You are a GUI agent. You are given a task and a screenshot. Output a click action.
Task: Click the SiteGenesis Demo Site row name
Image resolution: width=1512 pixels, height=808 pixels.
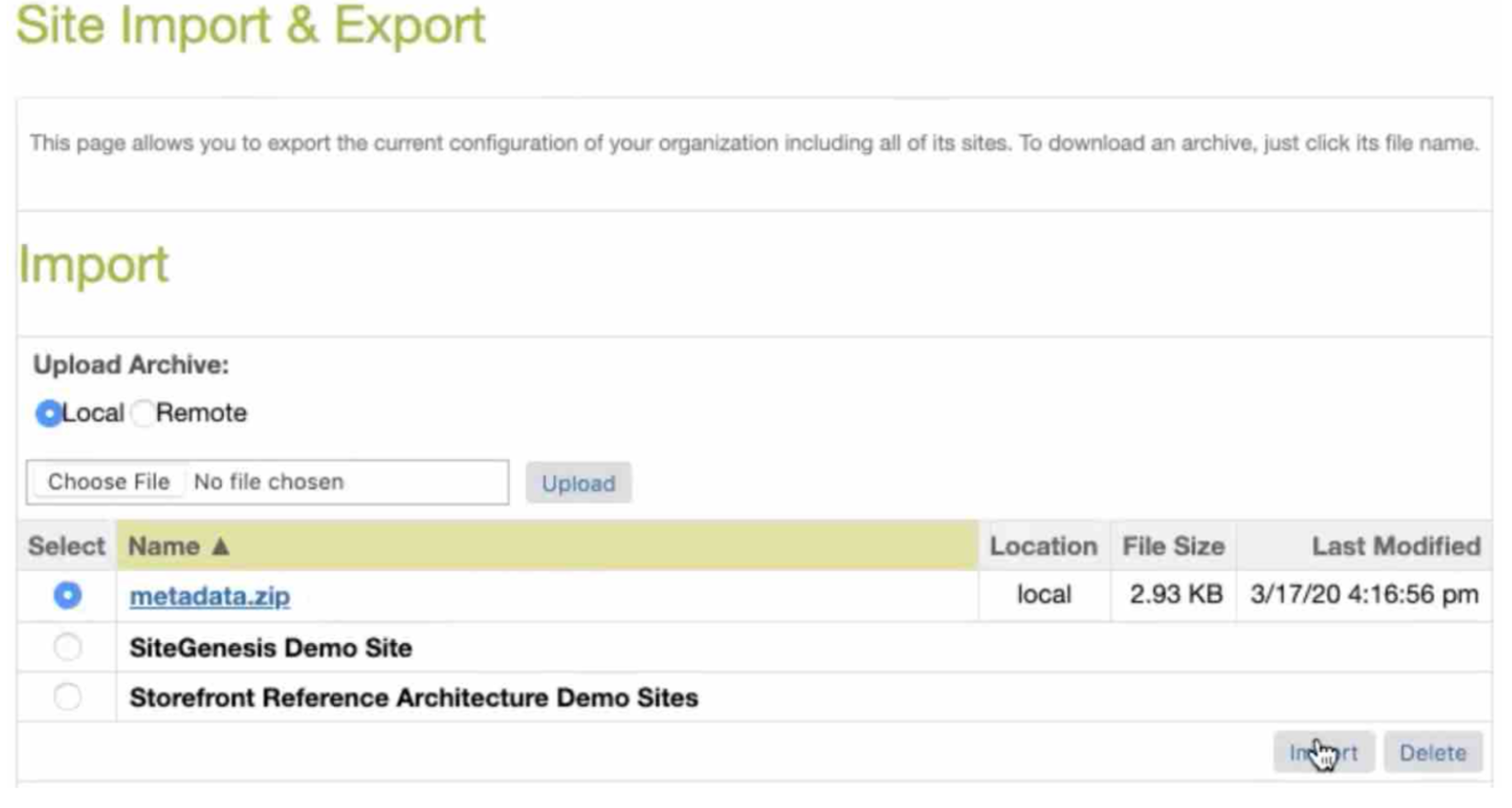(271, 649)
